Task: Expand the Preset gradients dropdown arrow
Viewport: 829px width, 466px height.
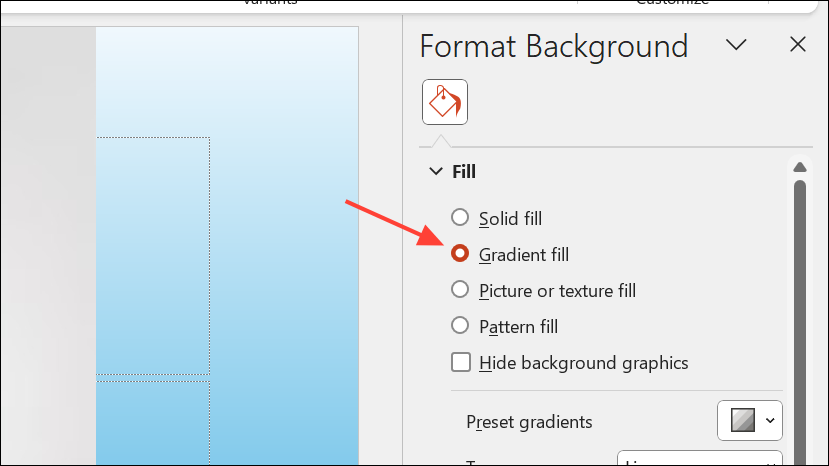Action: coord(770,421)
